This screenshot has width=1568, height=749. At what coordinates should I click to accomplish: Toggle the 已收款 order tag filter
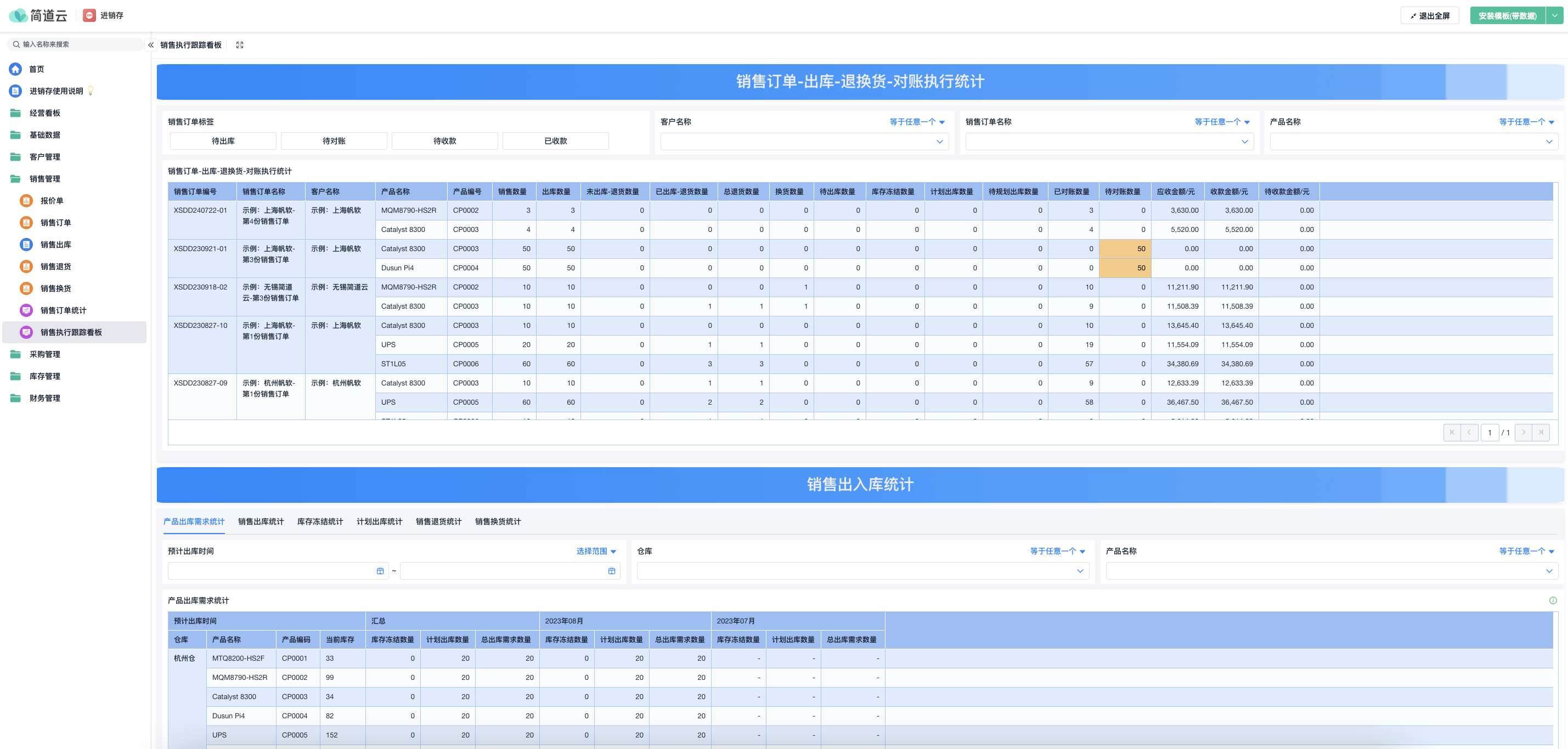point(555,141)
